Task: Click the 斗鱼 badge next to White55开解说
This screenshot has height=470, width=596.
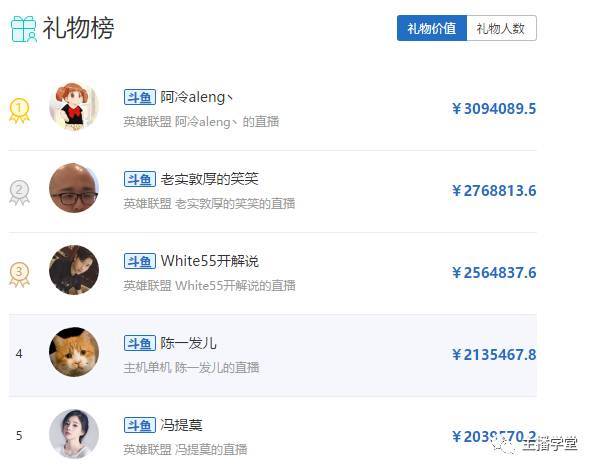Action: click(139, 261)
